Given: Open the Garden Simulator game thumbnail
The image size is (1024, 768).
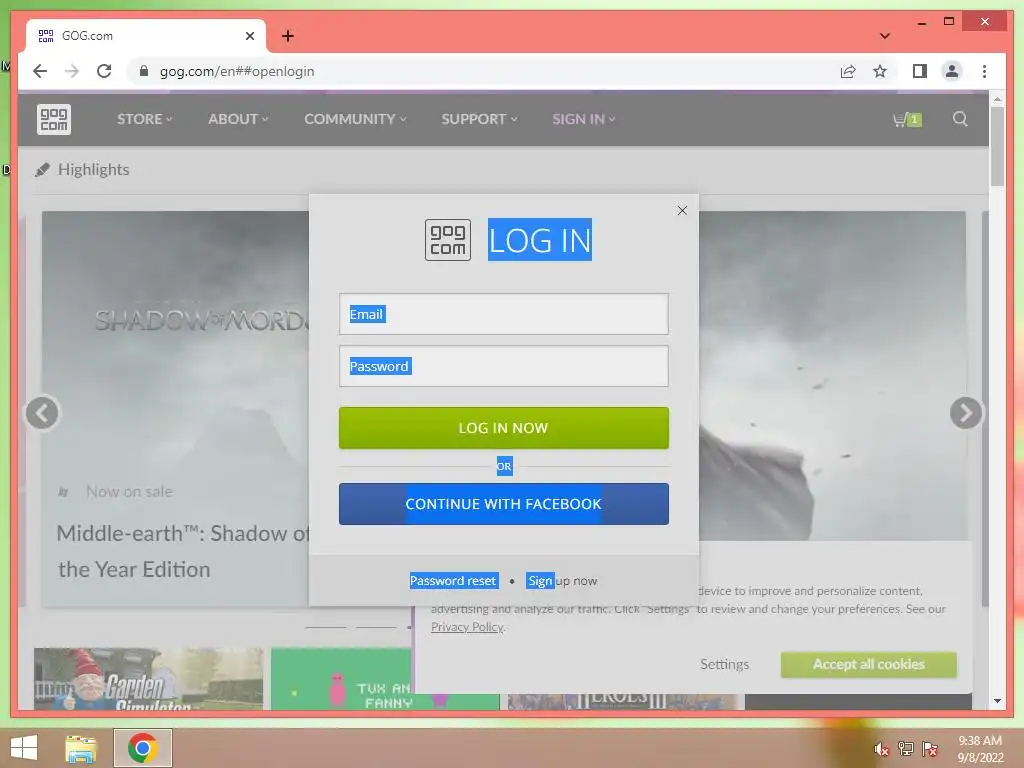Looking at the screenshot, I should coord(148,679).
